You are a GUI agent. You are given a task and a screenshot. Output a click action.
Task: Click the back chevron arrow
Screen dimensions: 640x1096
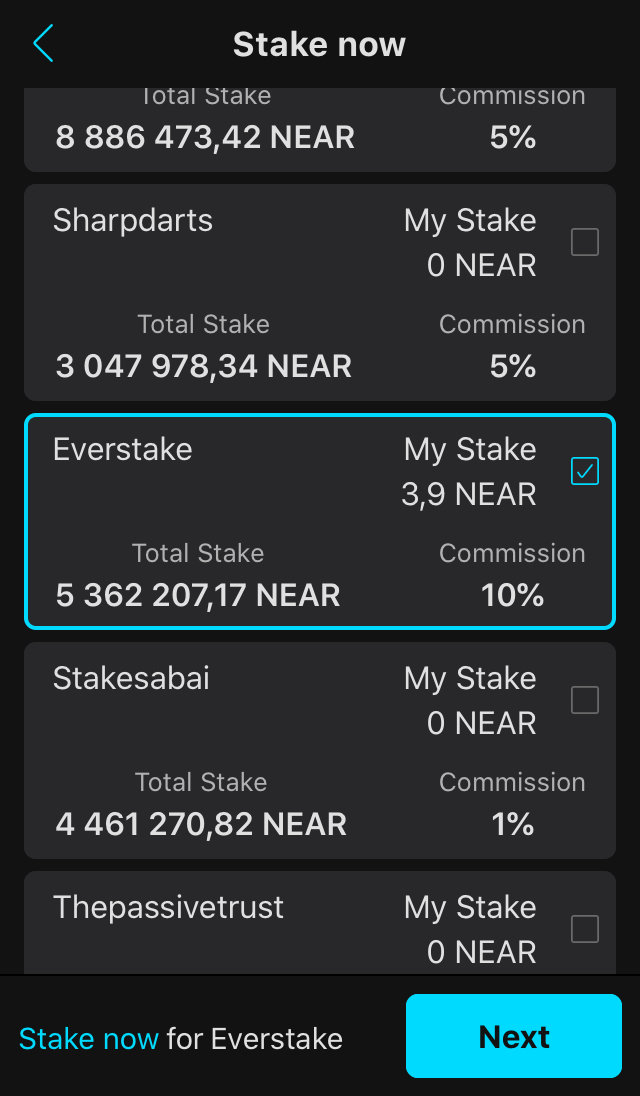tap(42, 43)
